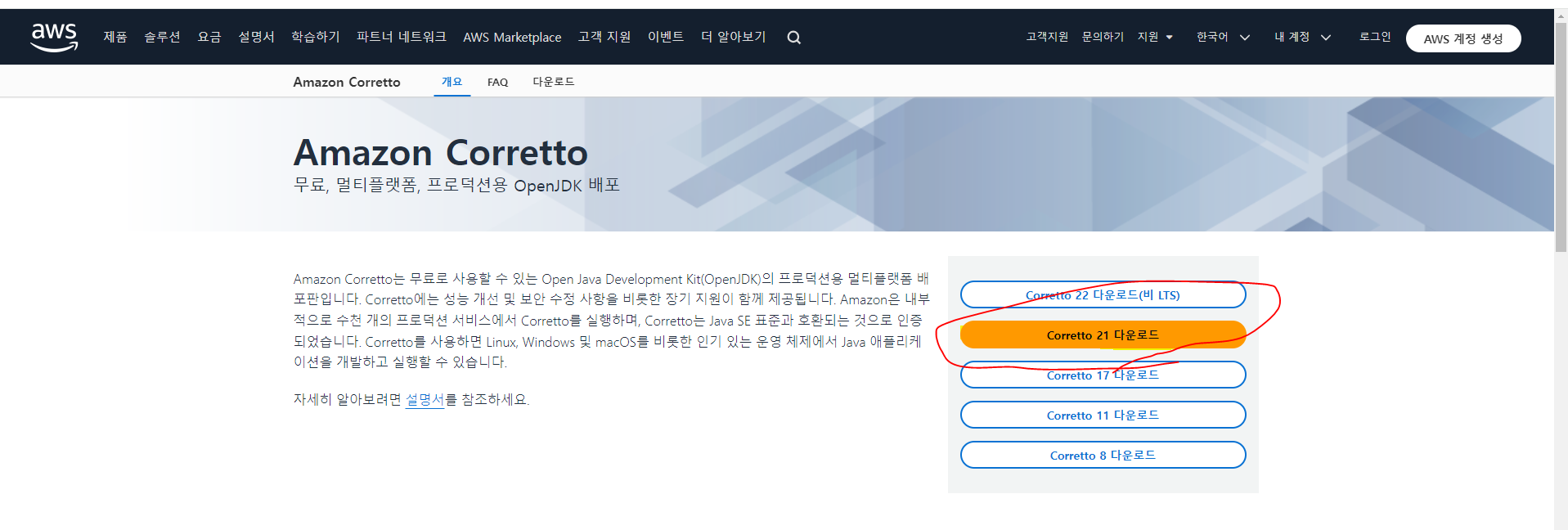The height and width of the screenshot is (530, 1568).
Task: Click the orange Corretto 21 다운로드 button
Action: pos(1103,335)
